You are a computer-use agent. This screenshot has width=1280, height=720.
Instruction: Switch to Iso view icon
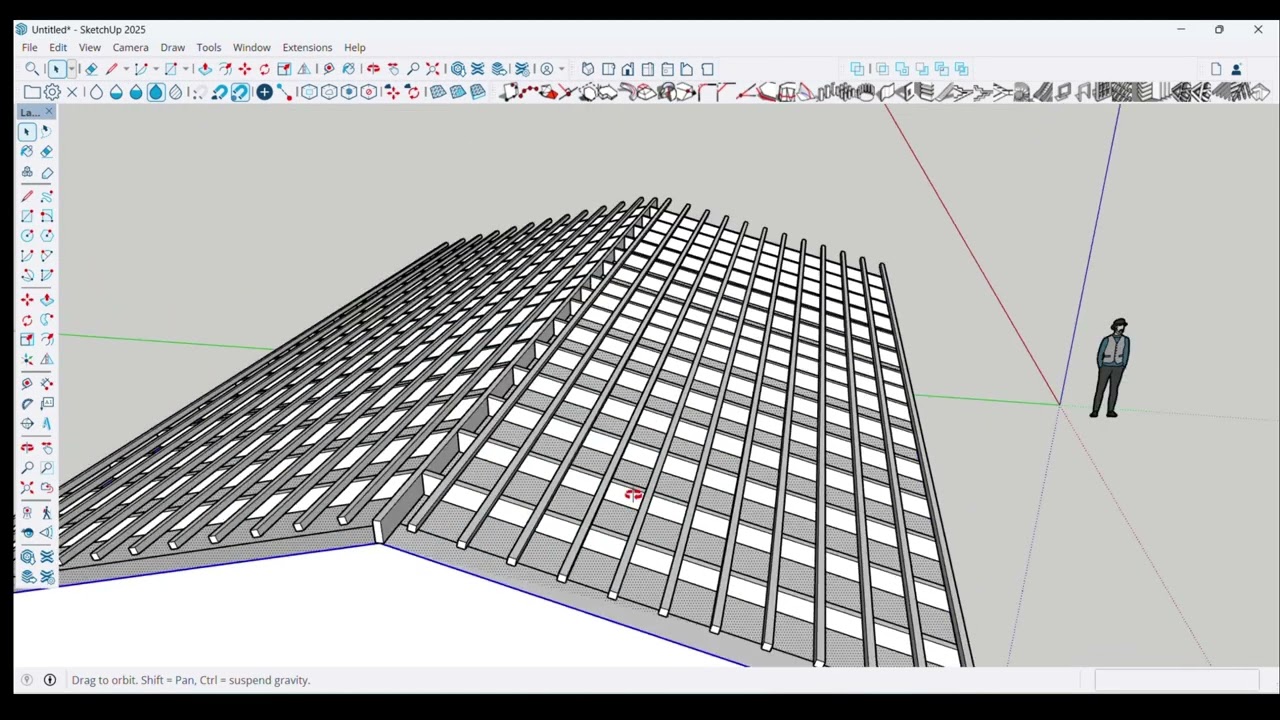[588, 69]
